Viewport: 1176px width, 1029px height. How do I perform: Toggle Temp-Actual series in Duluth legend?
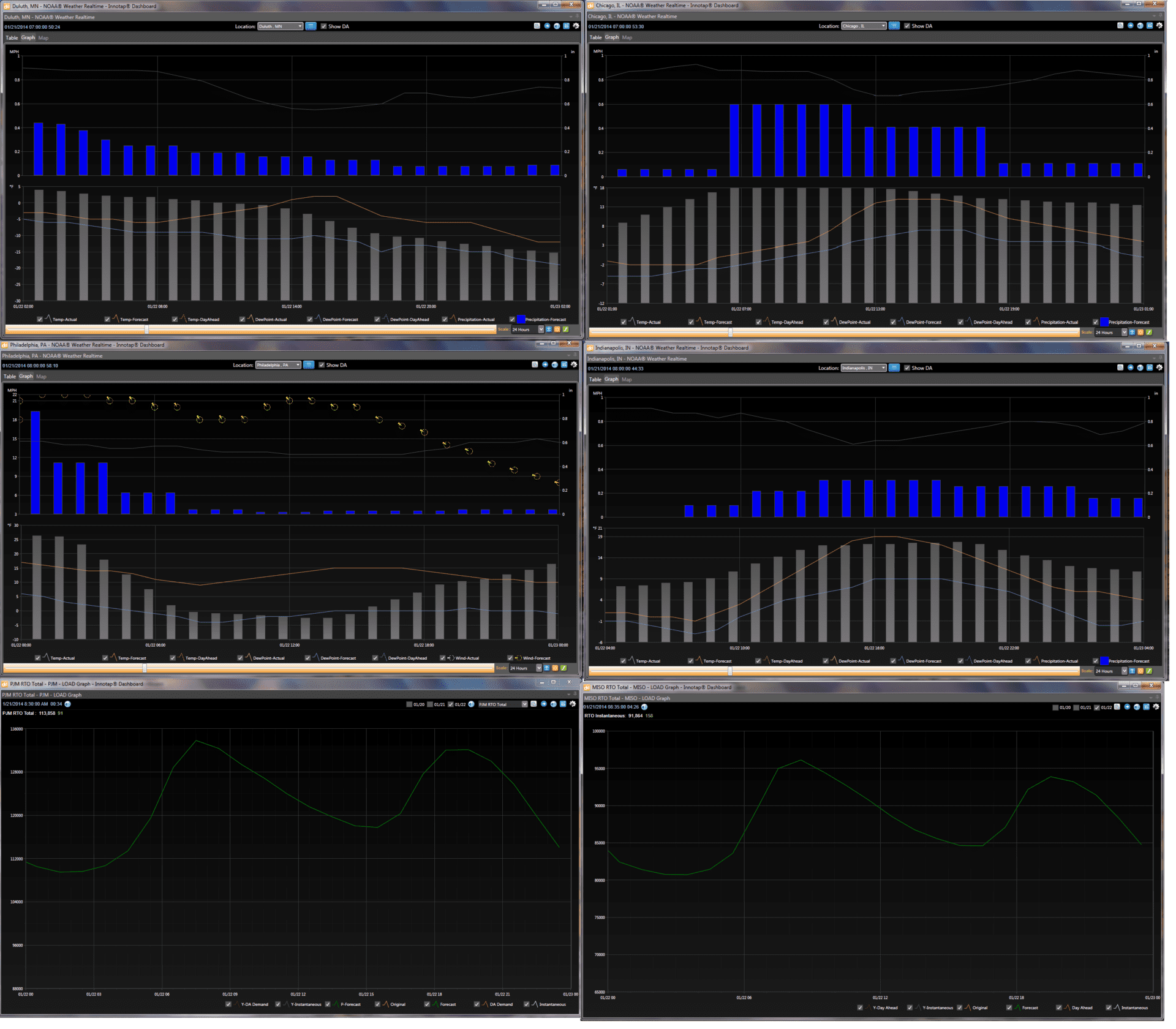(40, 319)
